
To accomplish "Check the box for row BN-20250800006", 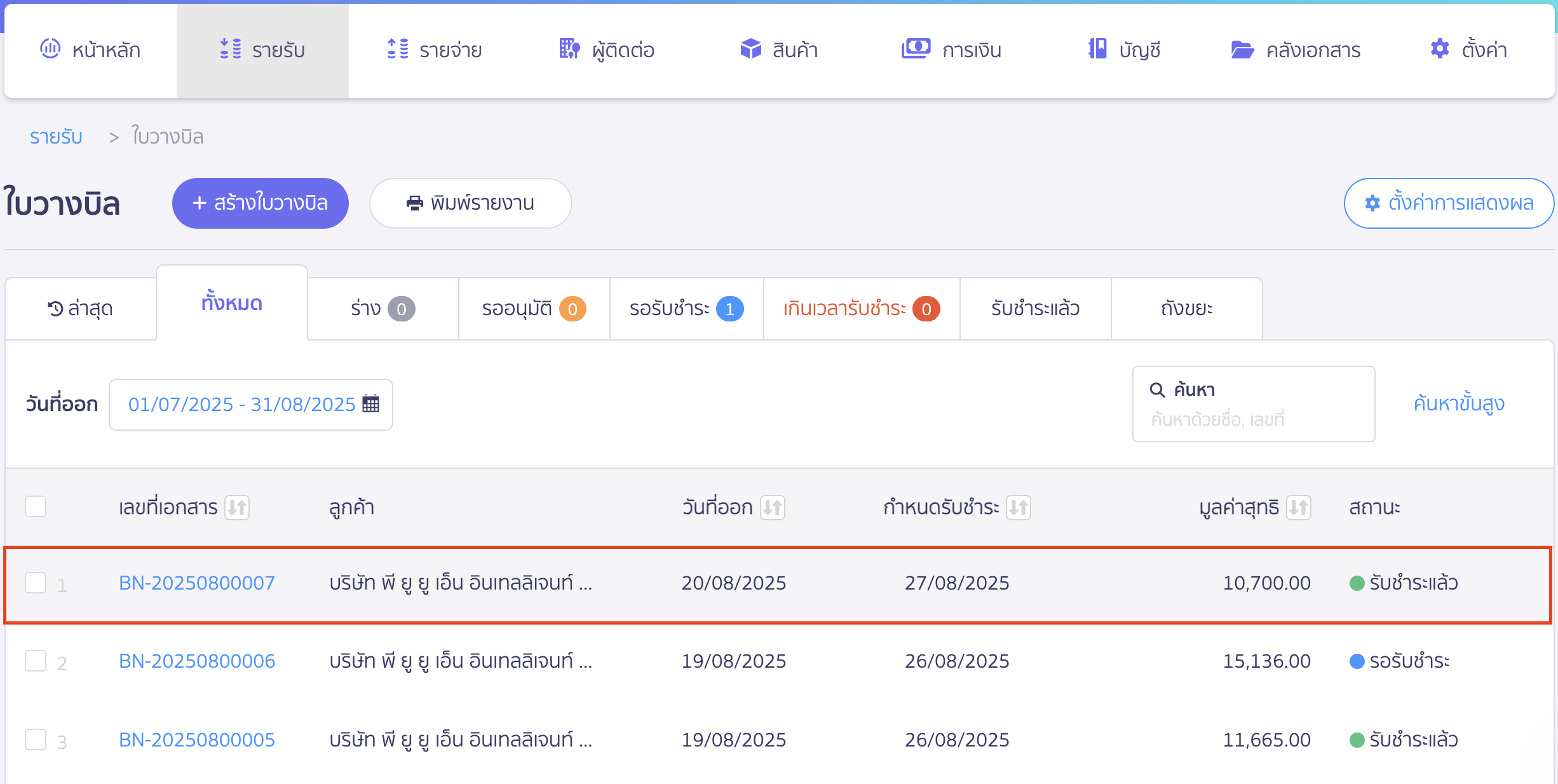I will [x=36, y=661].
